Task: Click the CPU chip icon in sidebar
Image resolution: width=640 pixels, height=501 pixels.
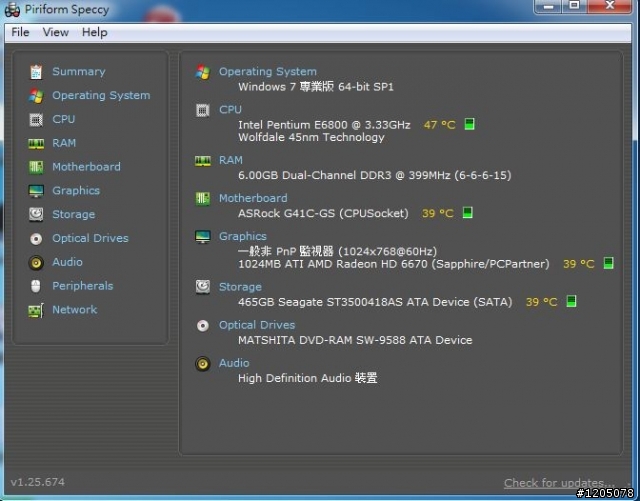Action: click(36, 120)
